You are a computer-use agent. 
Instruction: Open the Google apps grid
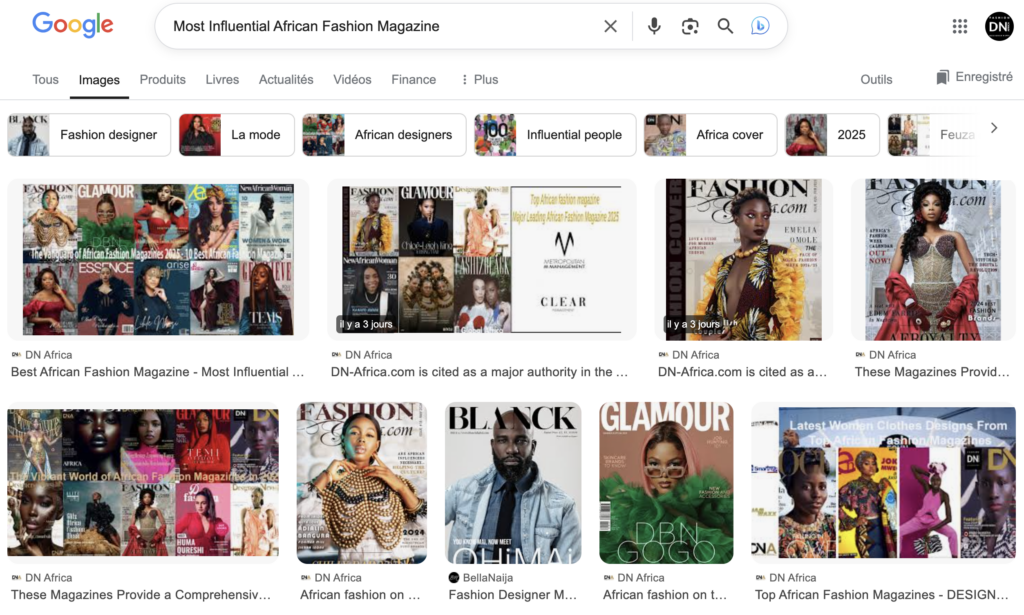click(959, 26)
